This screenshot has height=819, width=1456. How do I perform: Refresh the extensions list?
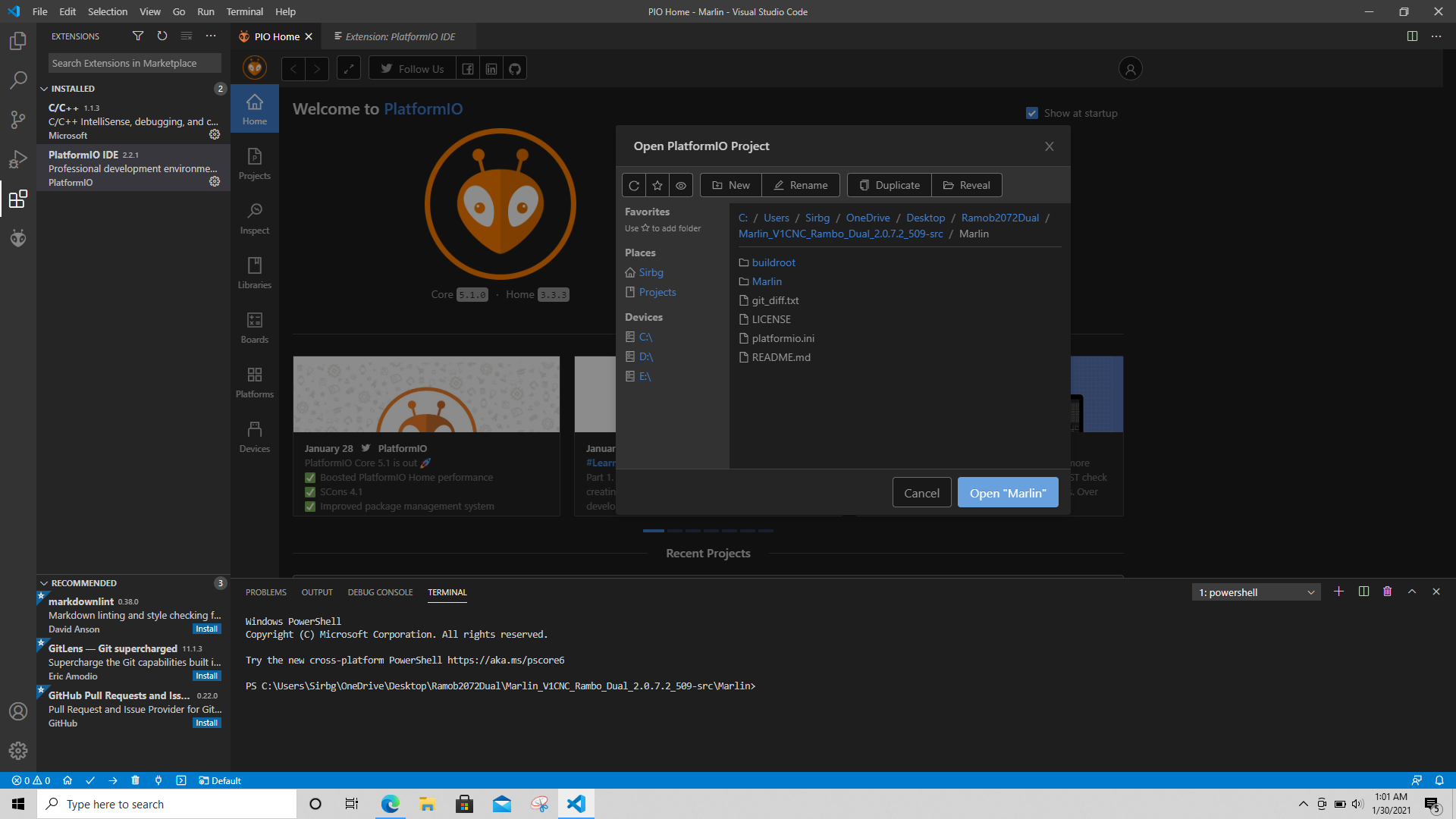(x=162, y=36)
